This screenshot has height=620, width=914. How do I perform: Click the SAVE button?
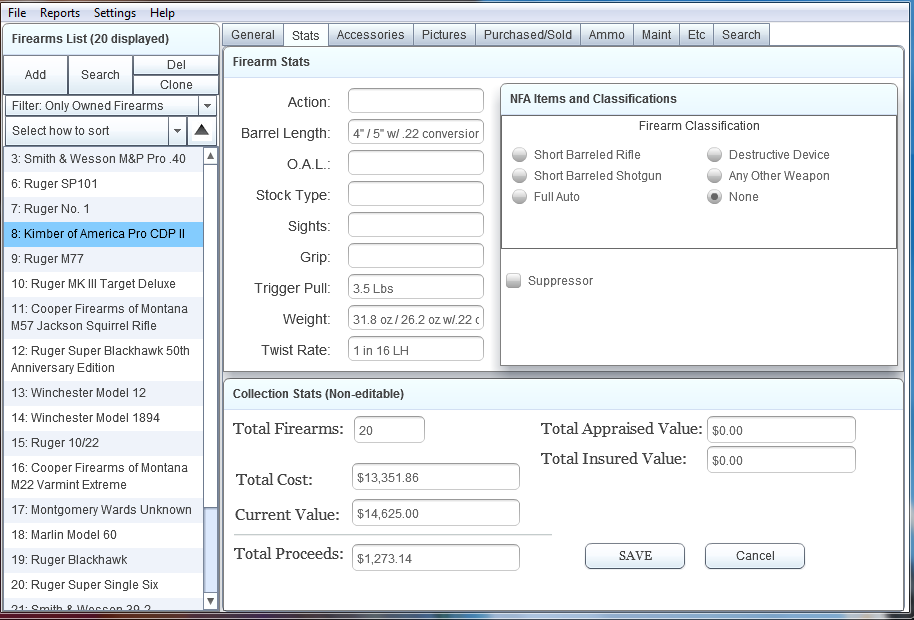coord(635,556)
